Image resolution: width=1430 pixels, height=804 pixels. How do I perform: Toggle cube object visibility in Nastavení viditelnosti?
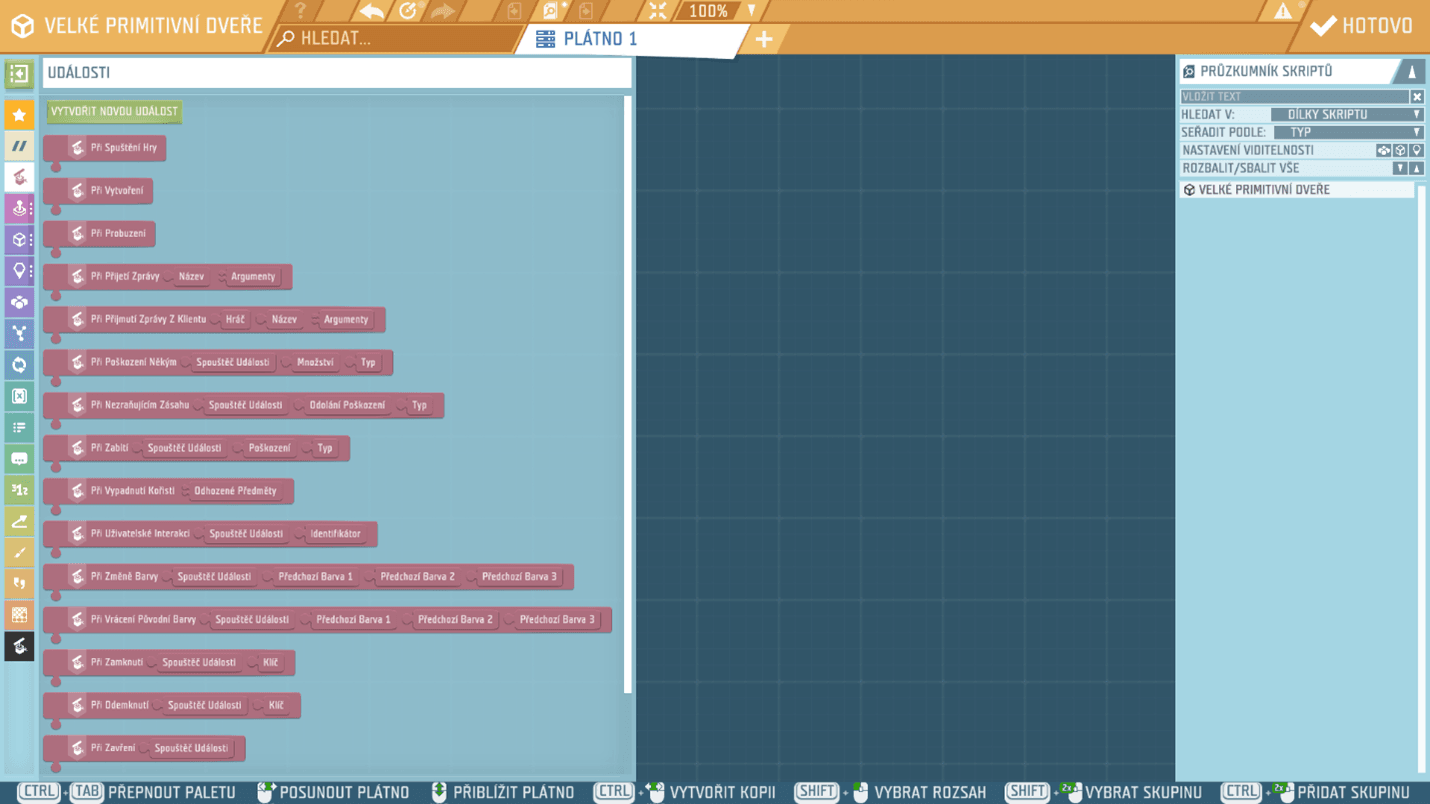point(1400,150)
